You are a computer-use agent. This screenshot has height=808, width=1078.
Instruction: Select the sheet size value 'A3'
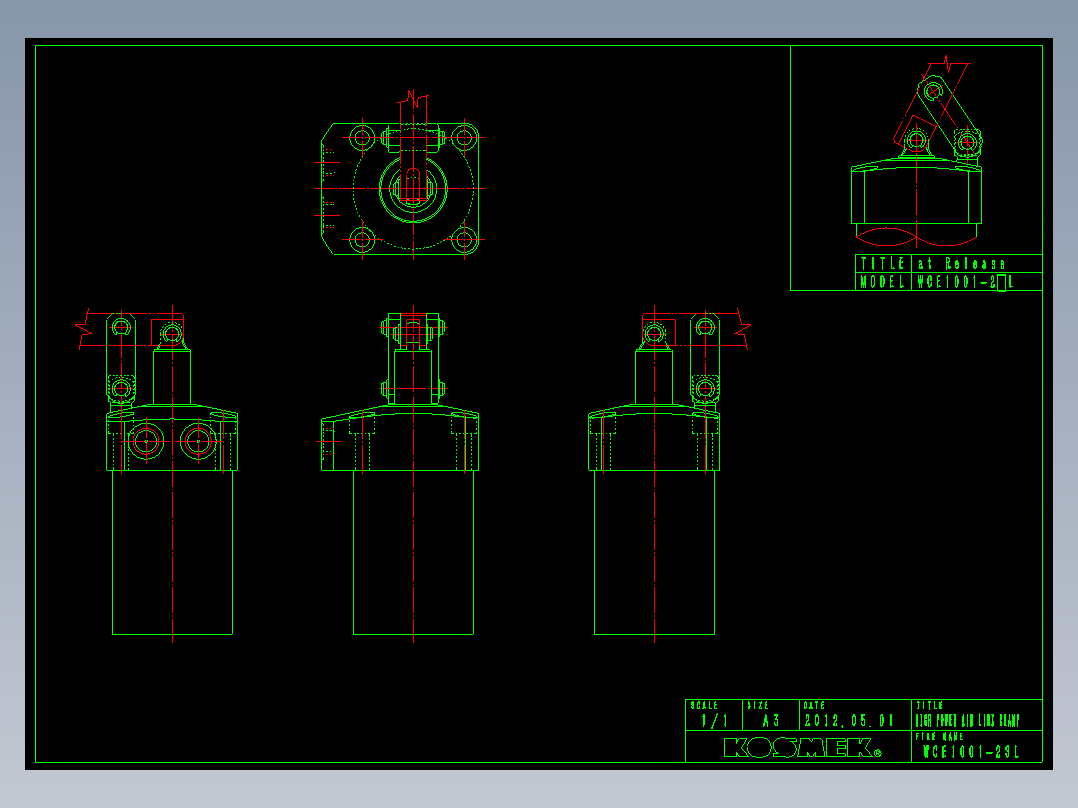(x=771, y=721)
